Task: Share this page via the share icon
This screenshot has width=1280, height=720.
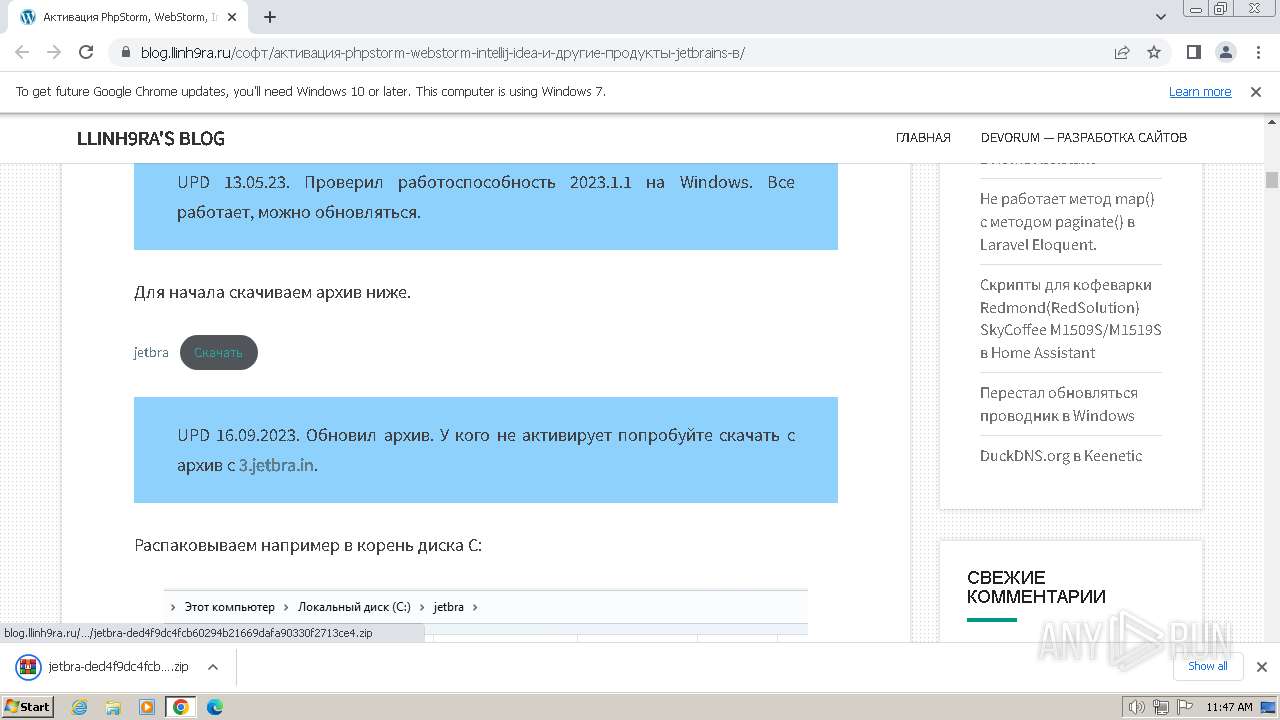Action: [x=1122, y=53]
